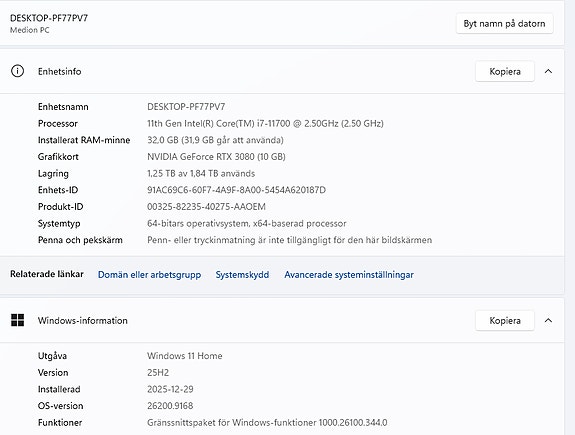Click the Processor value i7-11700 text
Screen dimensions: 575x435
pyautogui.click(x=265, y=123)
